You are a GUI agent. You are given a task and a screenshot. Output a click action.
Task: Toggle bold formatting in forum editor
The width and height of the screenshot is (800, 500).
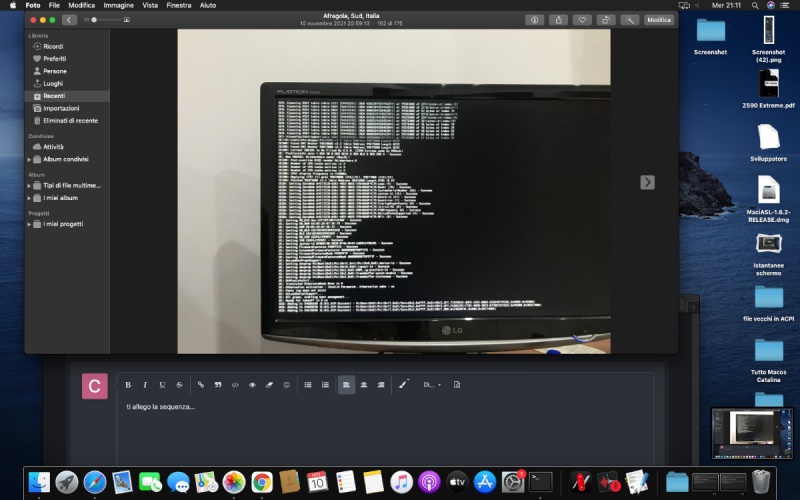pyautogui.click(x=128, y=385)
